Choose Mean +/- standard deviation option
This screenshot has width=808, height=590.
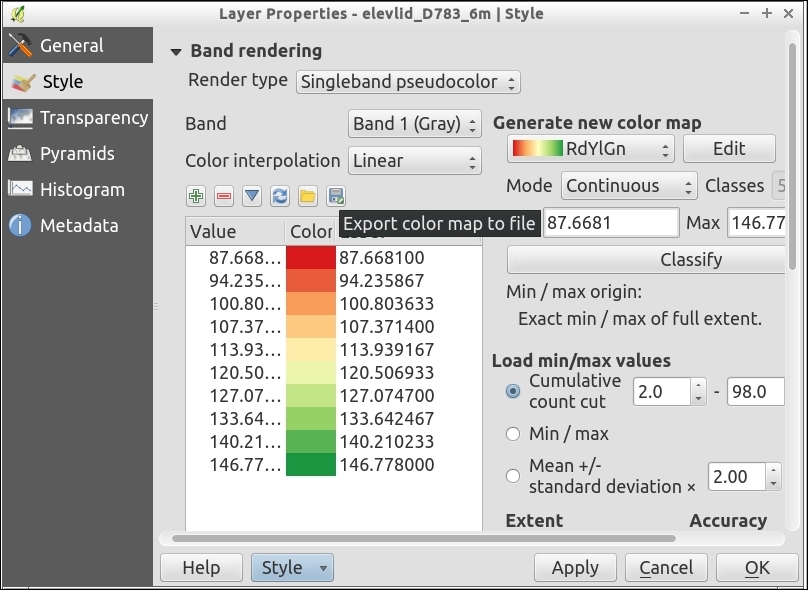[x=513, y=476]
